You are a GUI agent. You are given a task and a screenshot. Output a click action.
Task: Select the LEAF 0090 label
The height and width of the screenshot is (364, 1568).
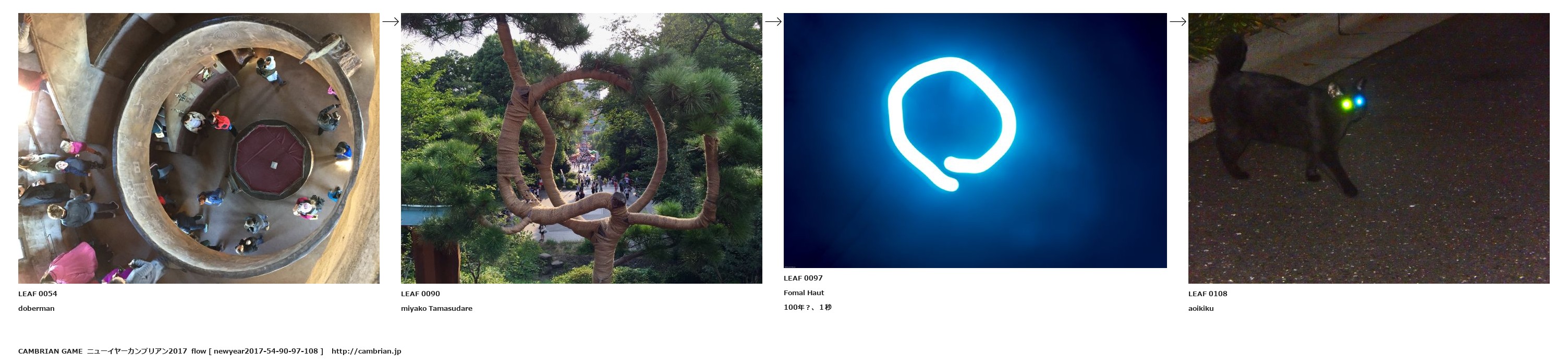pyautogui.click(x=421, y=294)
